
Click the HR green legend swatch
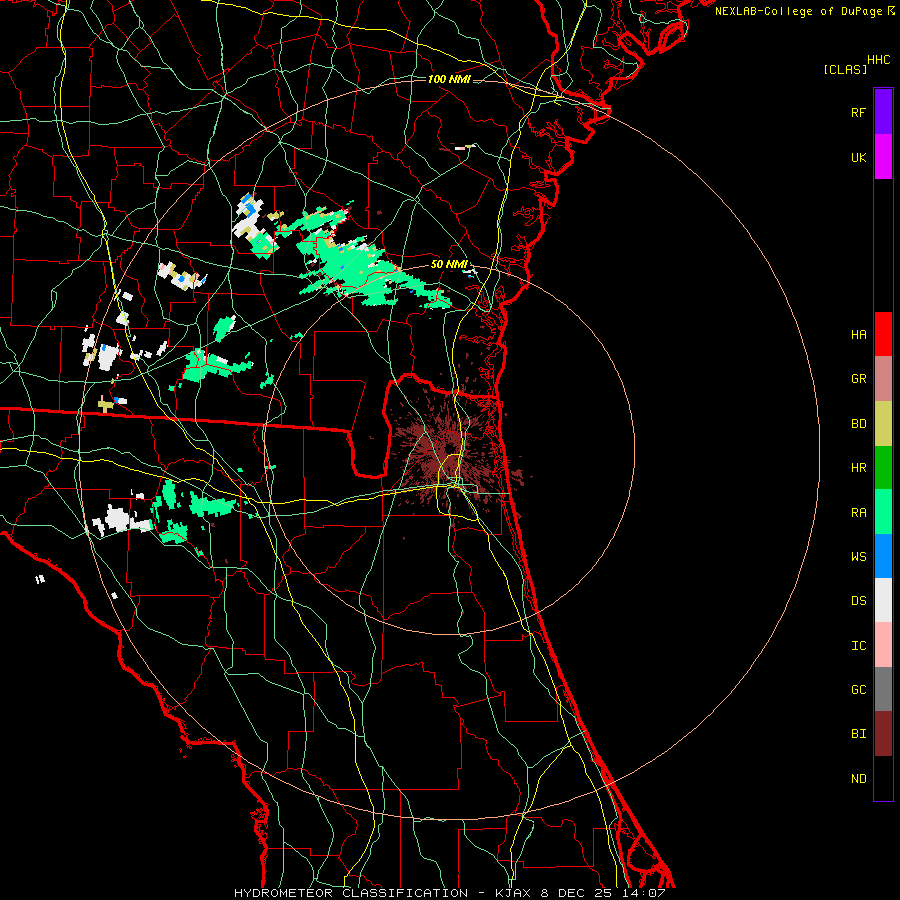(883, 468)
